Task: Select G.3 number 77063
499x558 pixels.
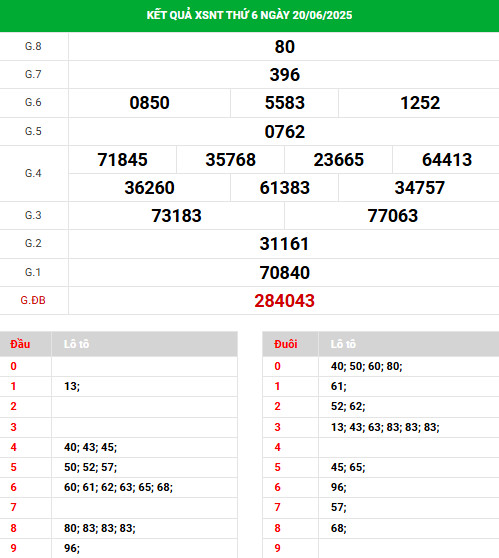Action: click(393, 216)
